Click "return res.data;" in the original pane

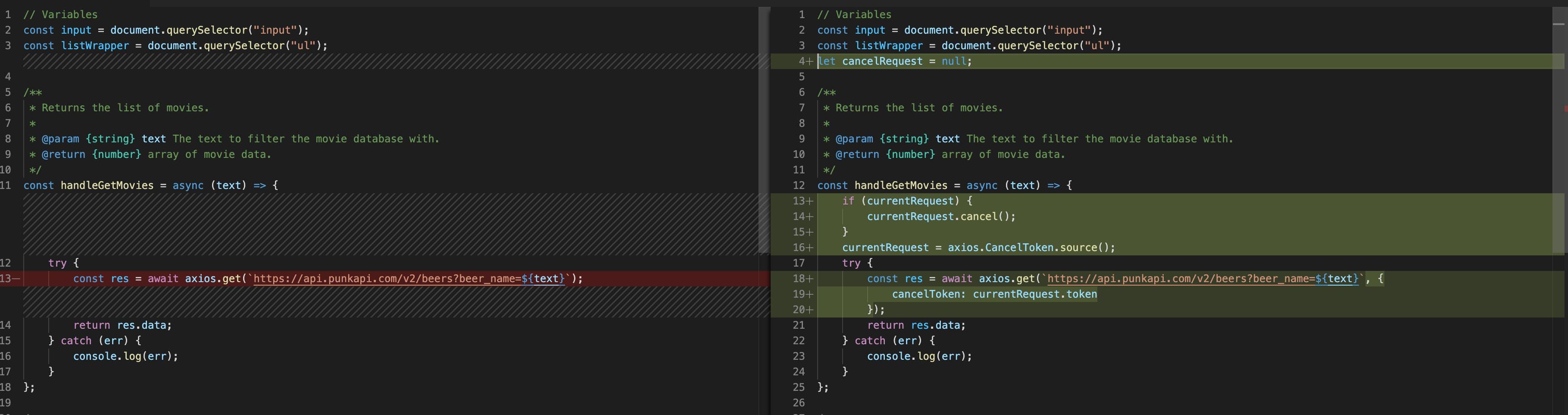[x=123, y=325]
